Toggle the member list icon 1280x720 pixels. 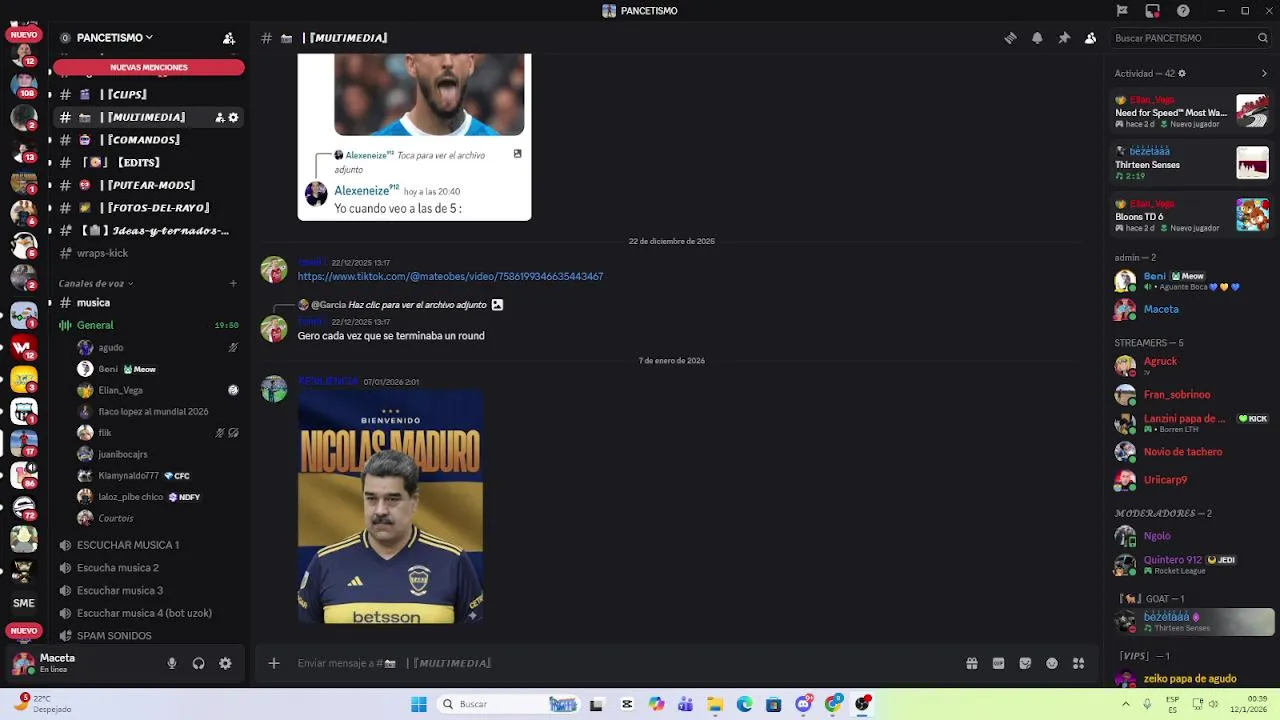[x=1090, y=38]
